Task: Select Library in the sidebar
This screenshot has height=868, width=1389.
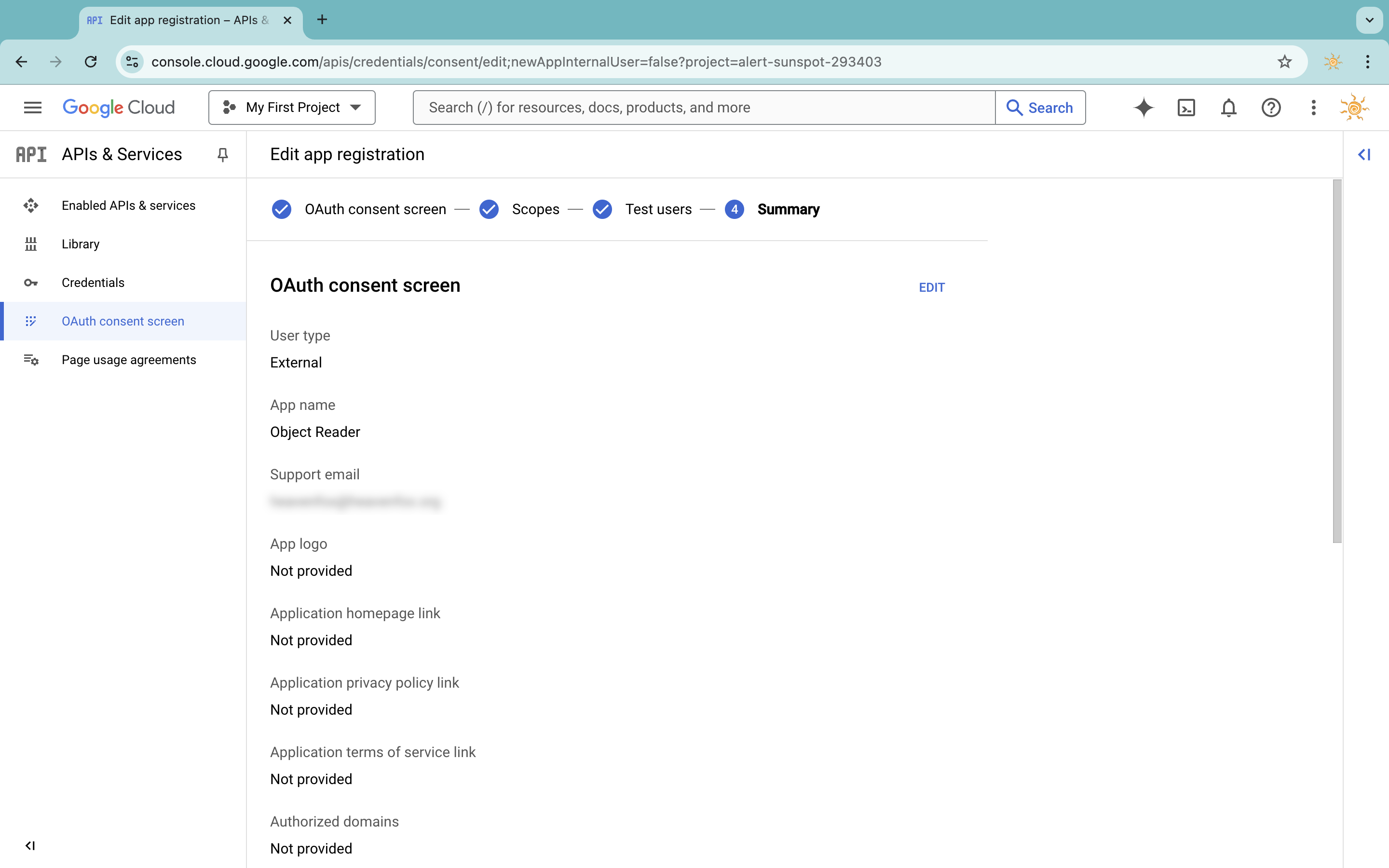Action: 81,244
